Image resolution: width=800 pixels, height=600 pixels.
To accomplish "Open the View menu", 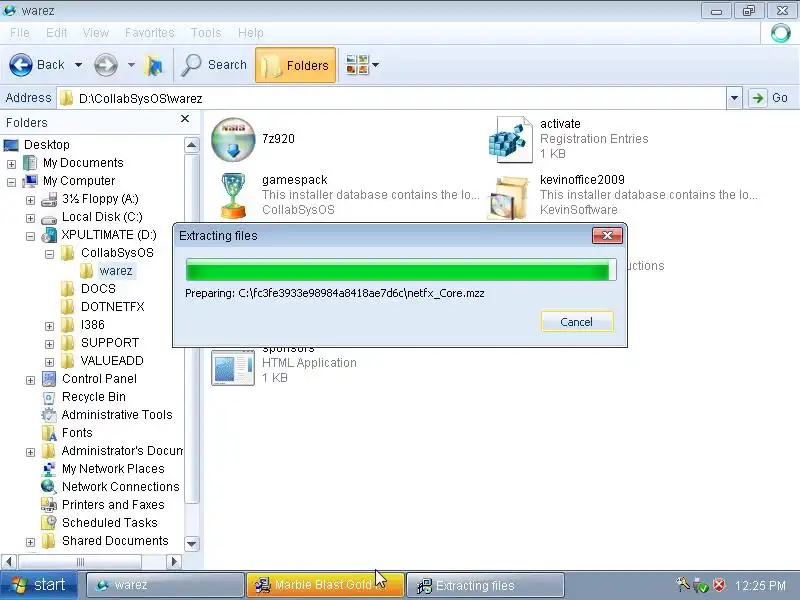I will [95, 33].
